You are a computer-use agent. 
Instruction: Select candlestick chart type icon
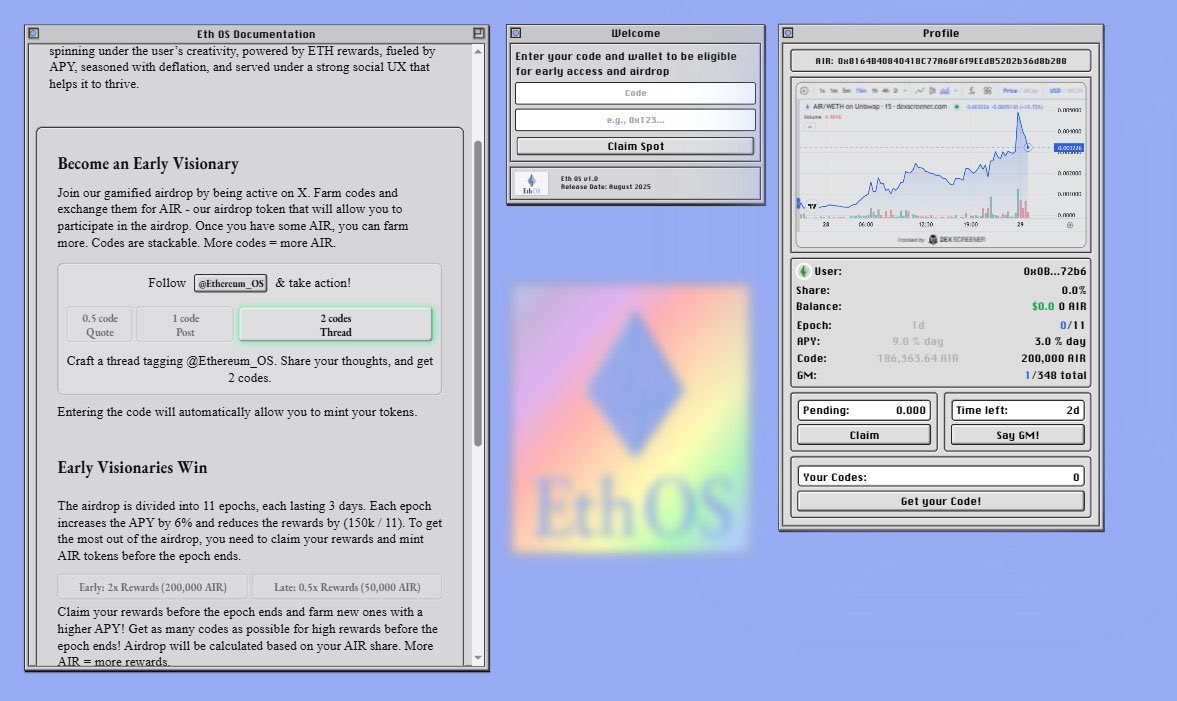click(932, 91)
